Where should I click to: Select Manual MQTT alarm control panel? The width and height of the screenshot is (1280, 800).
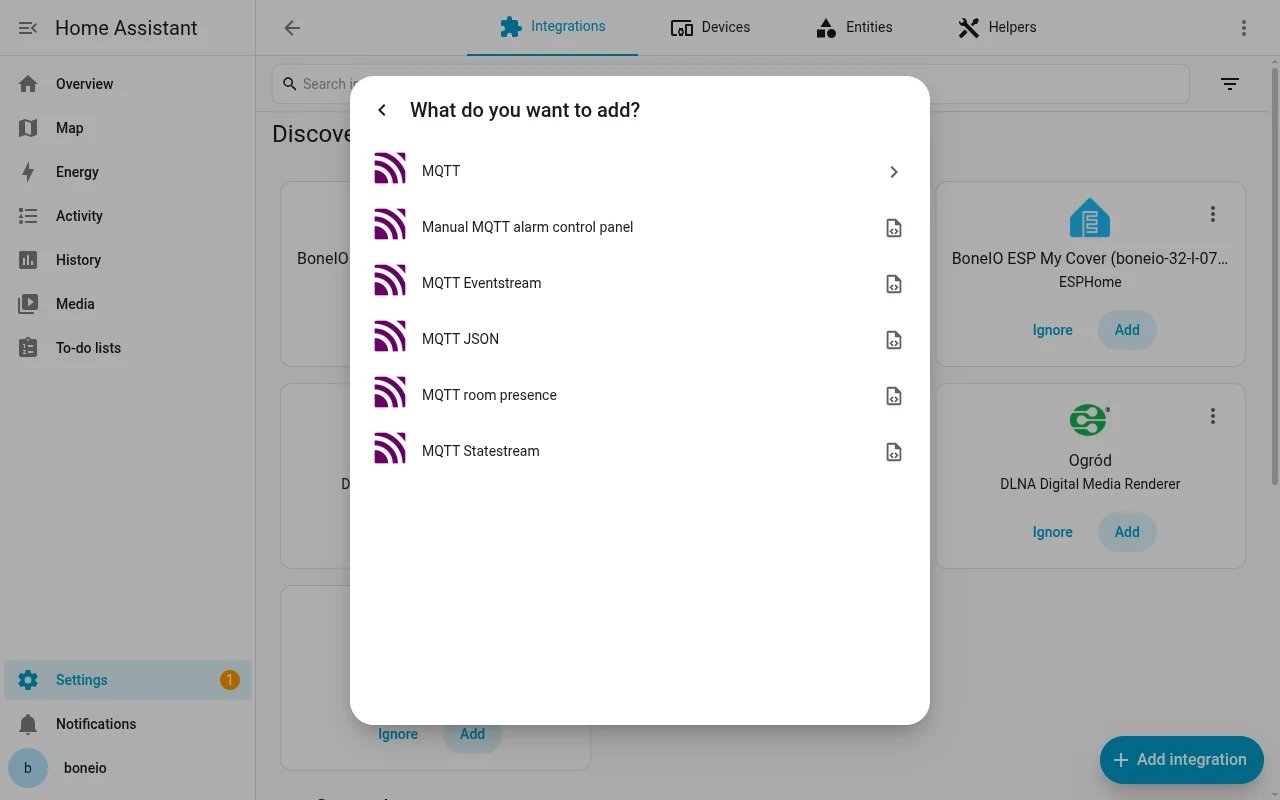point(640,227)
